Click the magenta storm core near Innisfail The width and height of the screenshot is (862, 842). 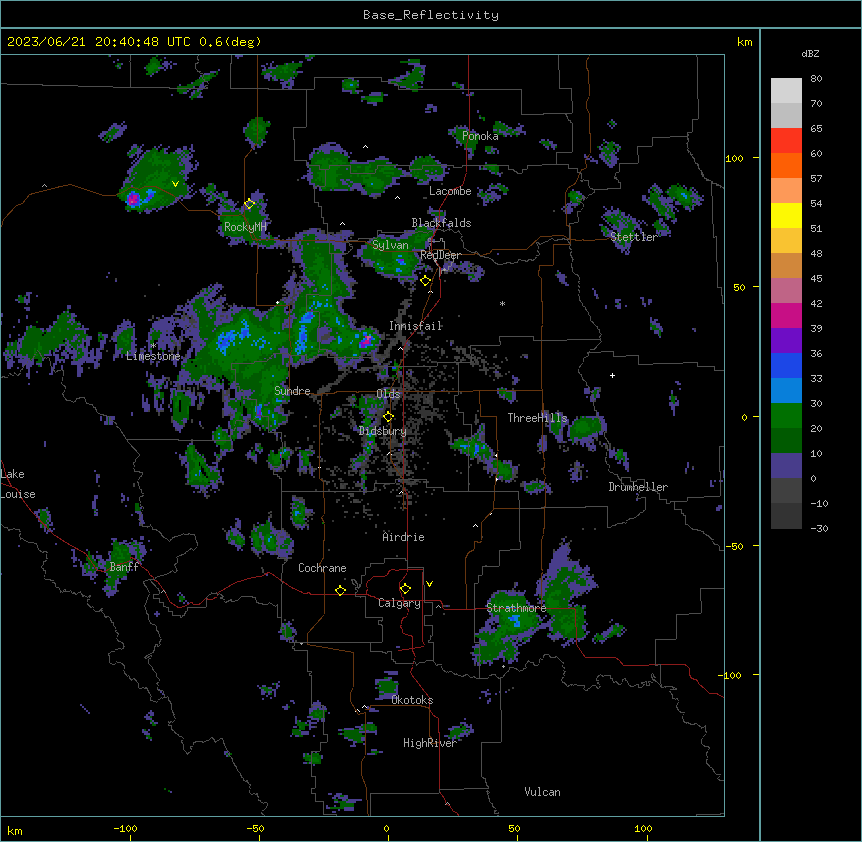(x=366, y=341)
